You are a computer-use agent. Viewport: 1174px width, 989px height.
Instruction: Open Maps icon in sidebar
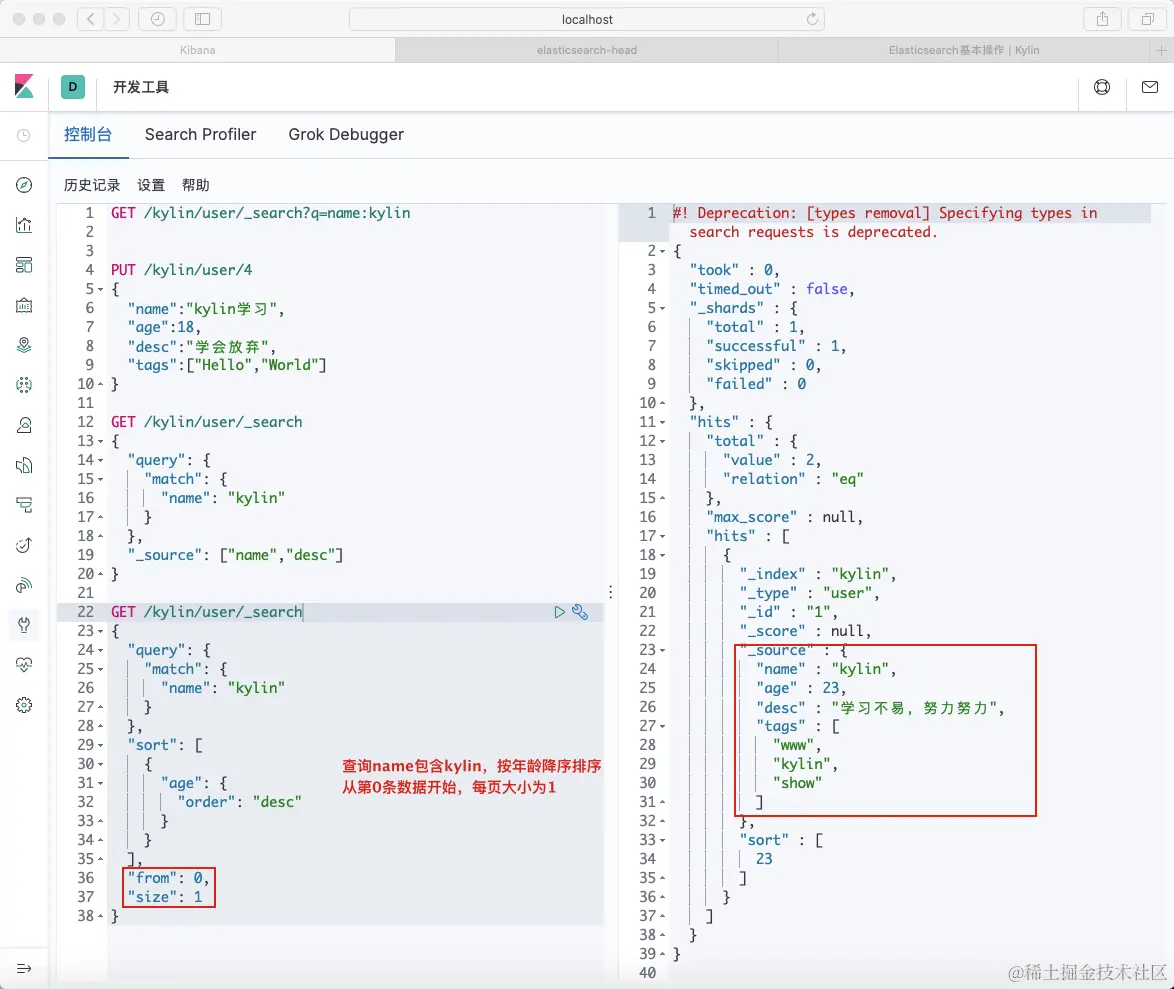pos(24,345)
